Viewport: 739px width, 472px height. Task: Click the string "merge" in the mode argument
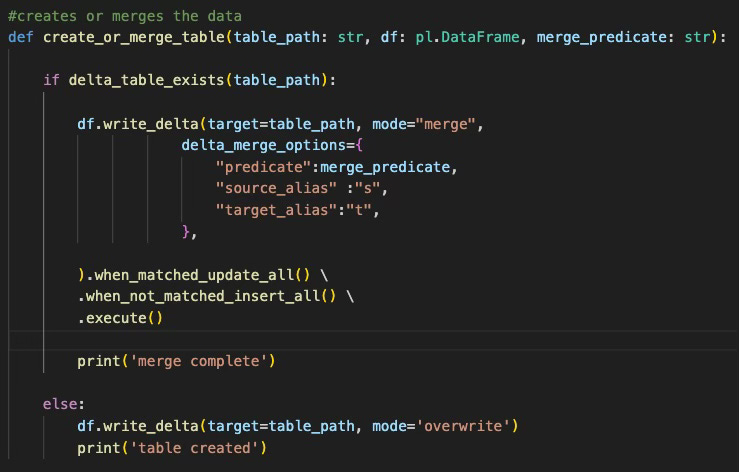[x=445, y=124]
